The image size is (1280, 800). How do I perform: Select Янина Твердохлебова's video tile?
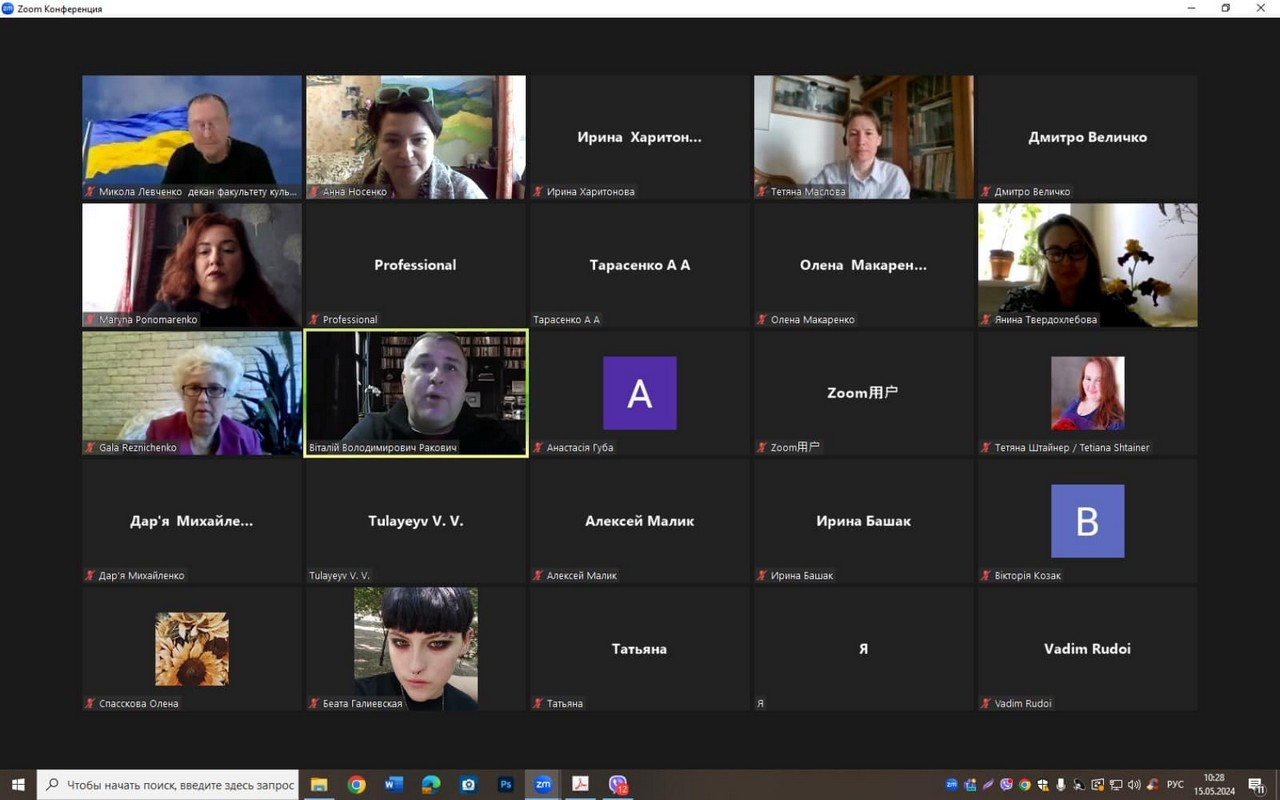(1088, 265)
